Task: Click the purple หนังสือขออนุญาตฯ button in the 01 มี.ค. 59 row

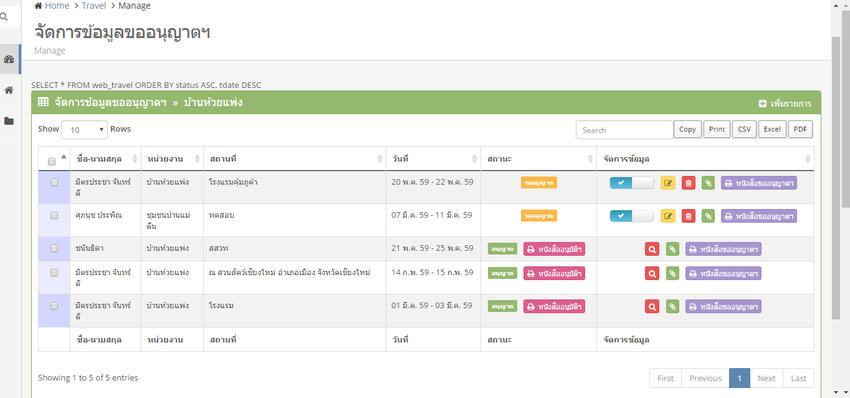Action: point(724,306)
